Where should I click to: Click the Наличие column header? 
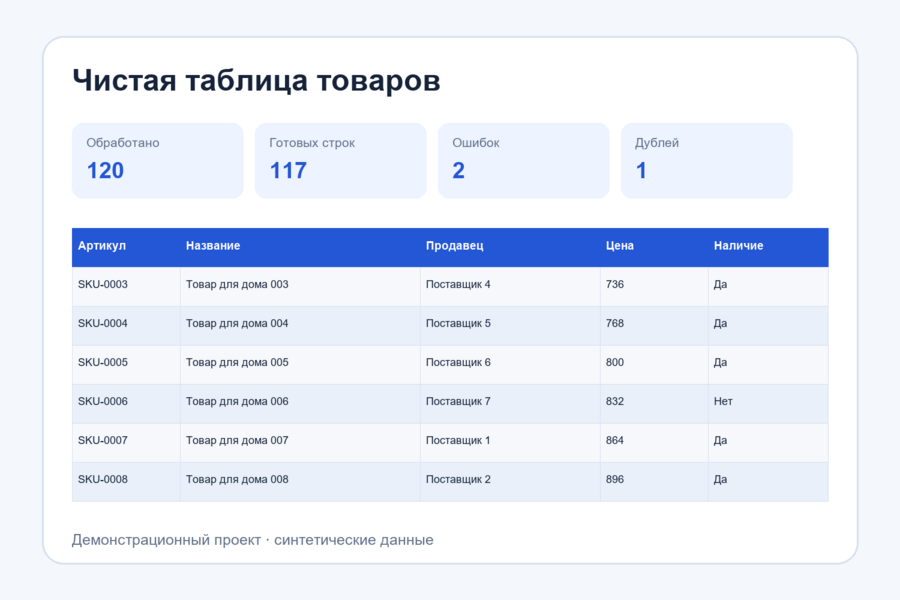pos(768,247)
